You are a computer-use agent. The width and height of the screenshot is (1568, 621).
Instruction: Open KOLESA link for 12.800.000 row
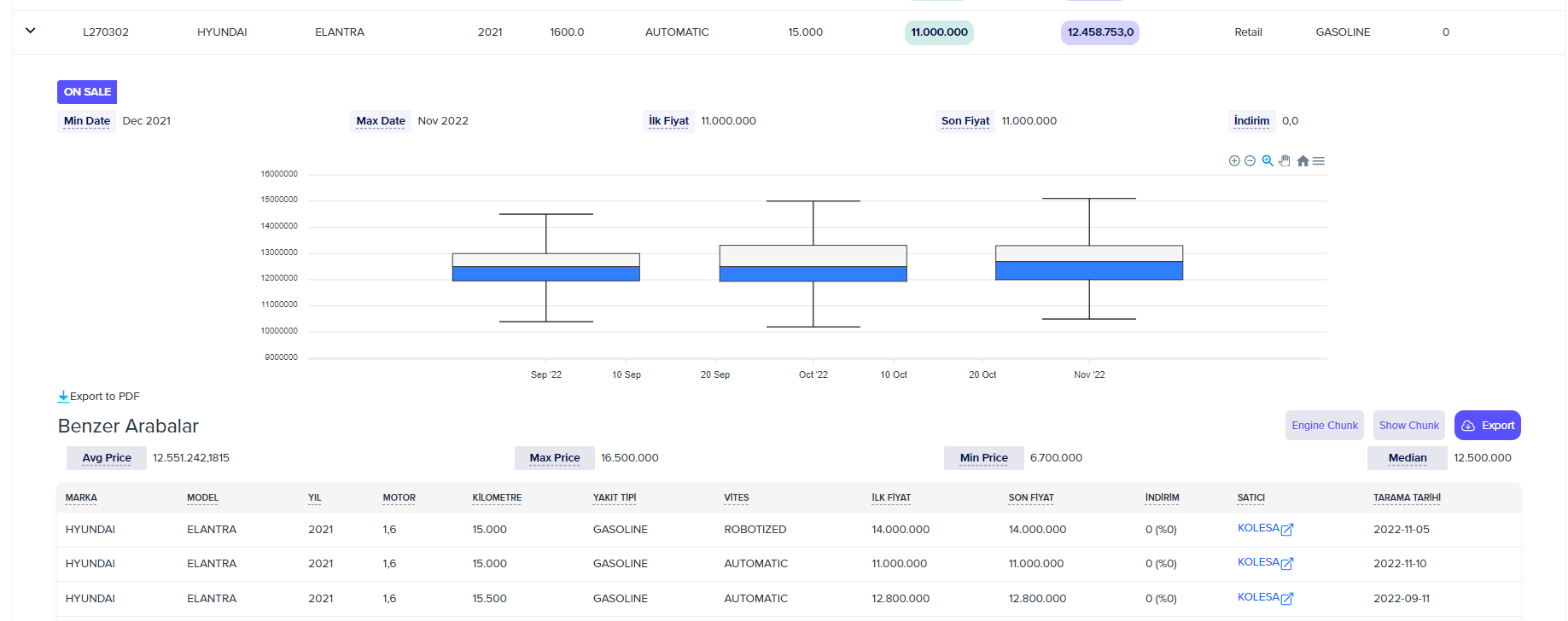1265,597
